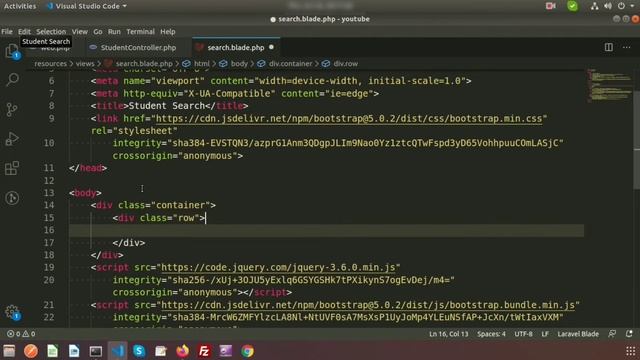Open the Text Editor from the dock

pos(161,351)
